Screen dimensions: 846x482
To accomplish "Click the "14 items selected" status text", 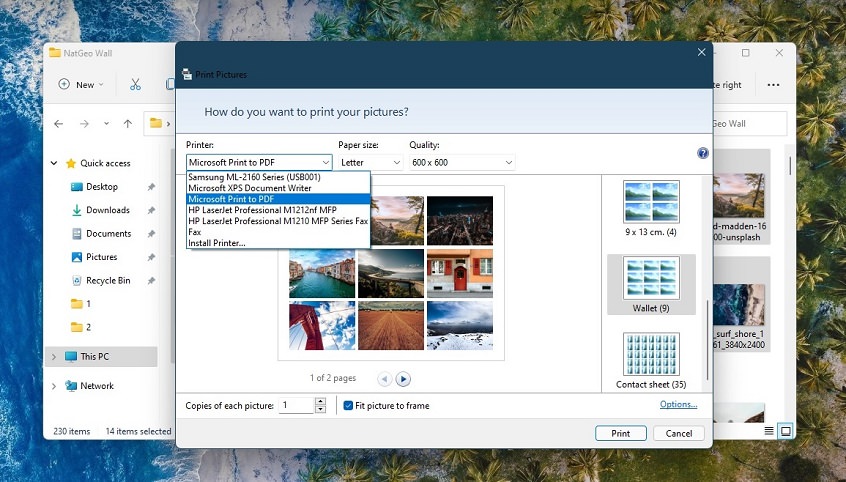I will coord(138,431).
